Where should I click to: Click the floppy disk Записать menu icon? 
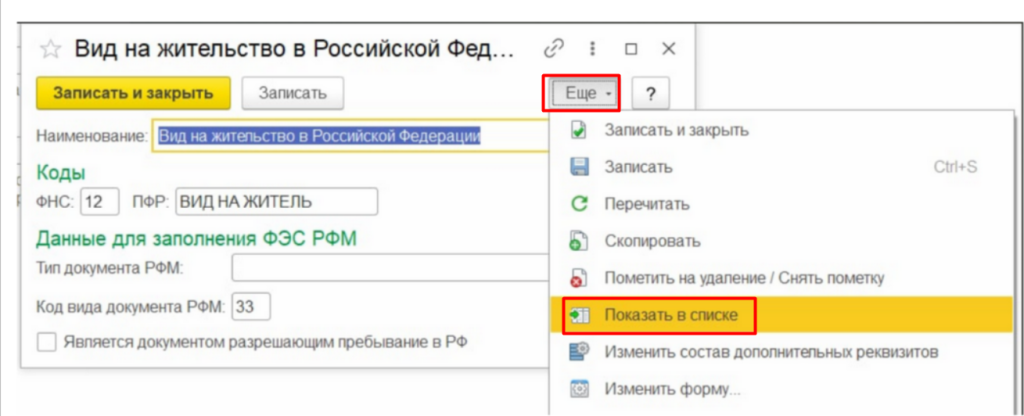(579, 167)
